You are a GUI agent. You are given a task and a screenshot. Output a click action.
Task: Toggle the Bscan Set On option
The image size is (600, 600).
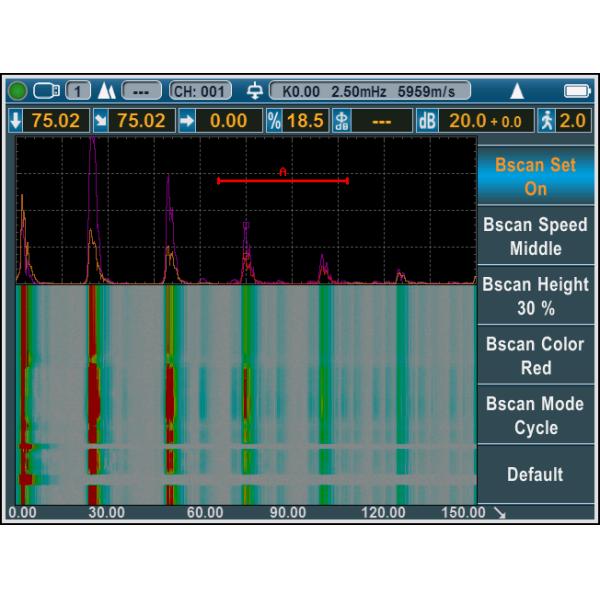tap(535, 176)
